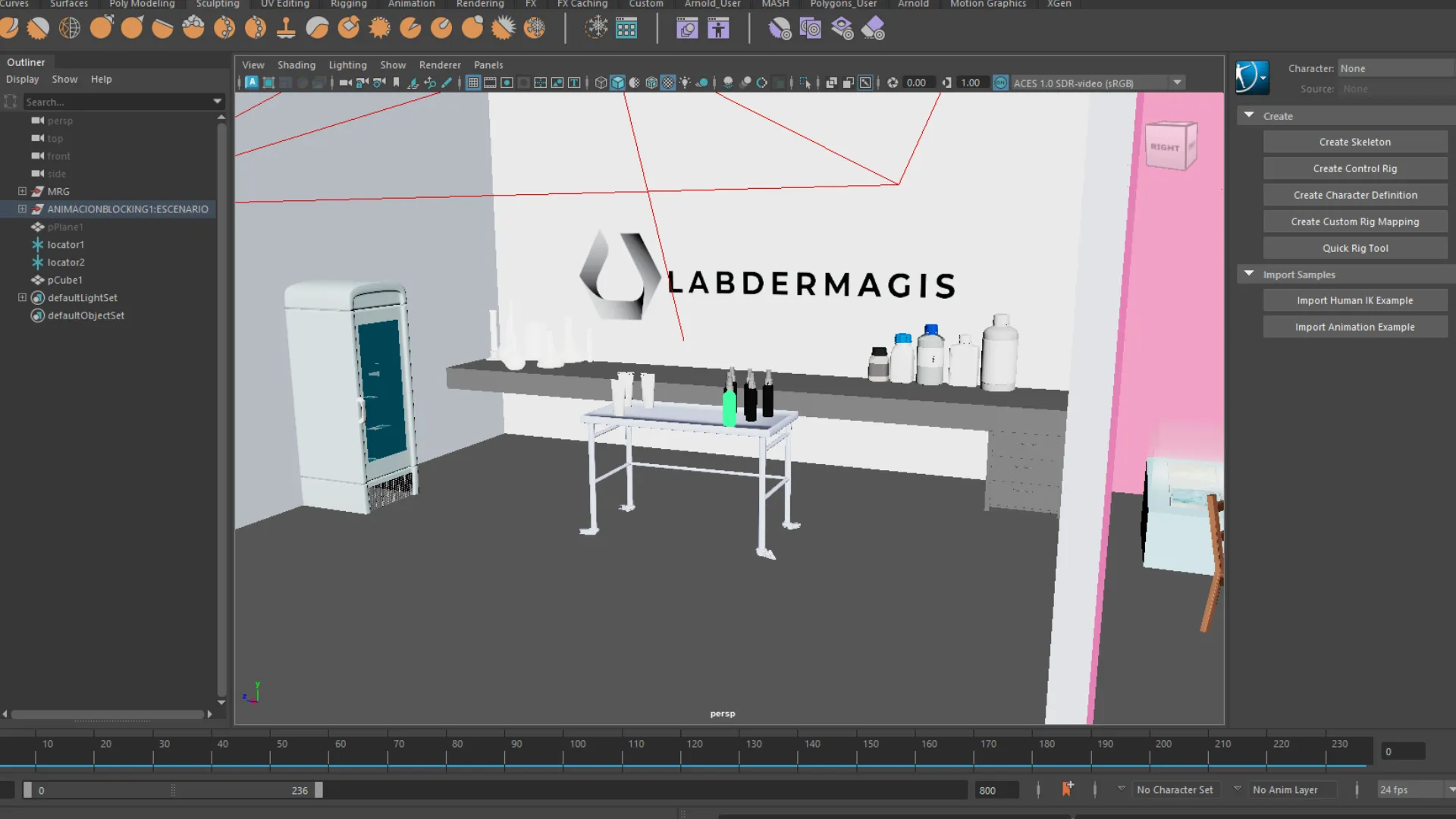This screenshot has height=819, width=1456.
Task: Open the Outliner search filter dropdown
Action: [217, 102]
